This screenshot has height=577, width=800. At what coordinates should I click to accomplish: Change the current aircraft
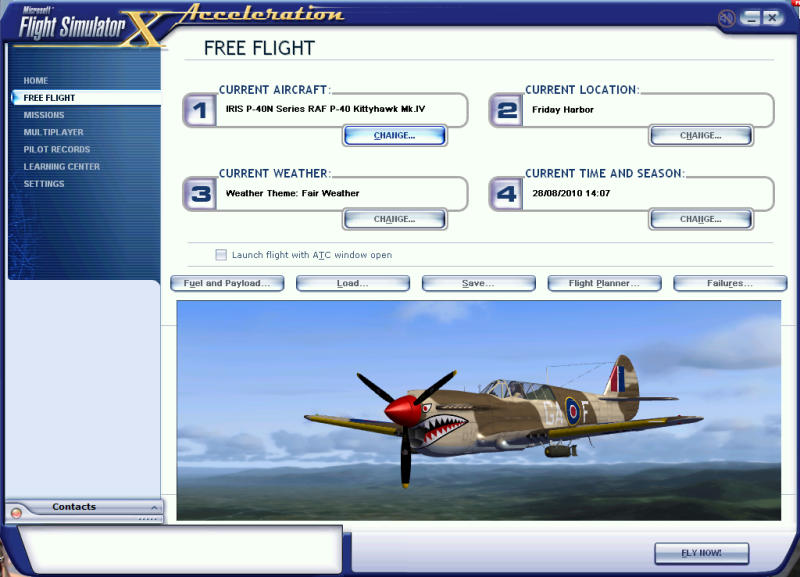pyautogui.click(x=394, y=135)
